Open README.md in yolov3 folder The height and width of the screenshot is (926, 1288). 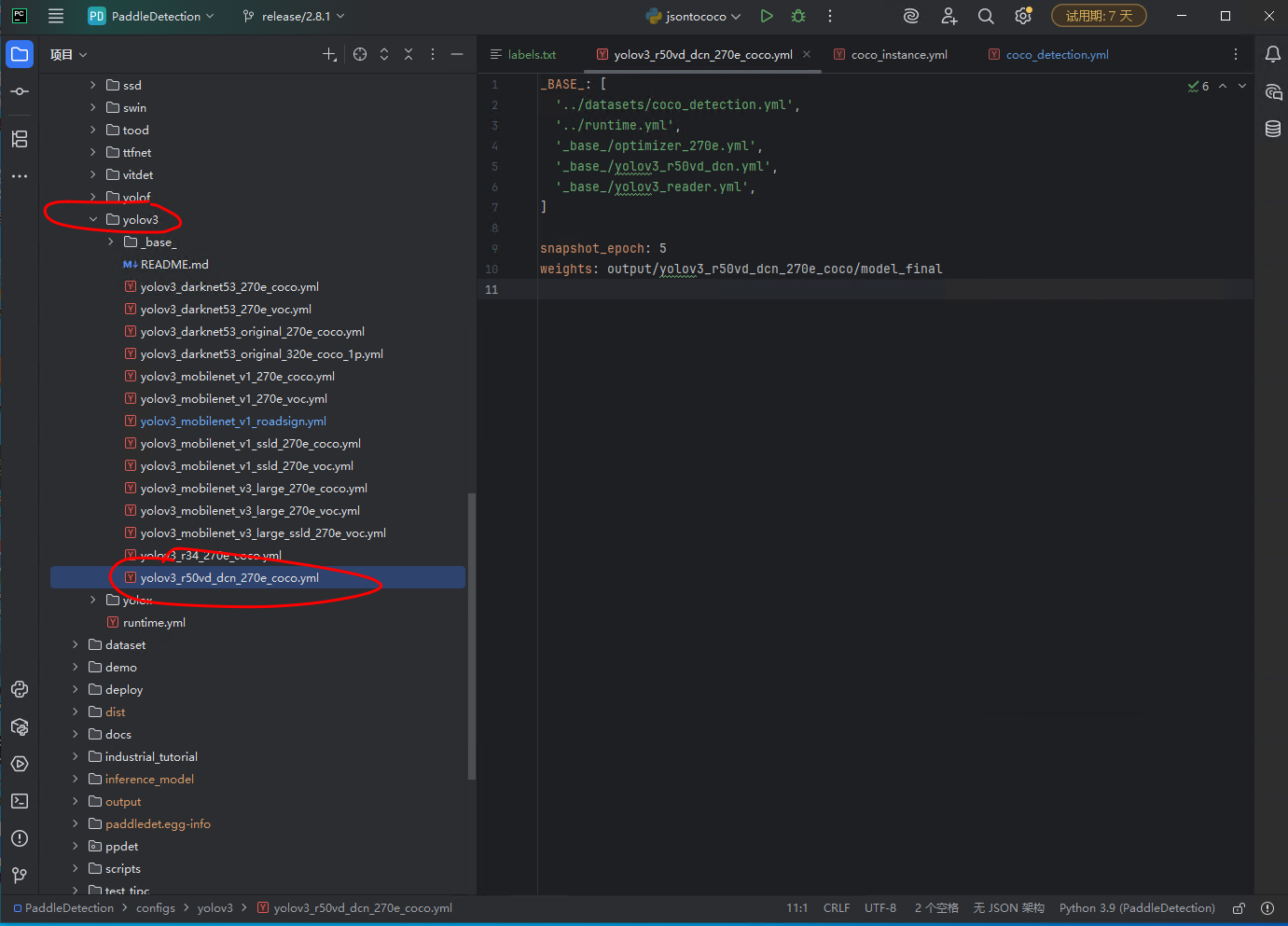click(174, 265)
